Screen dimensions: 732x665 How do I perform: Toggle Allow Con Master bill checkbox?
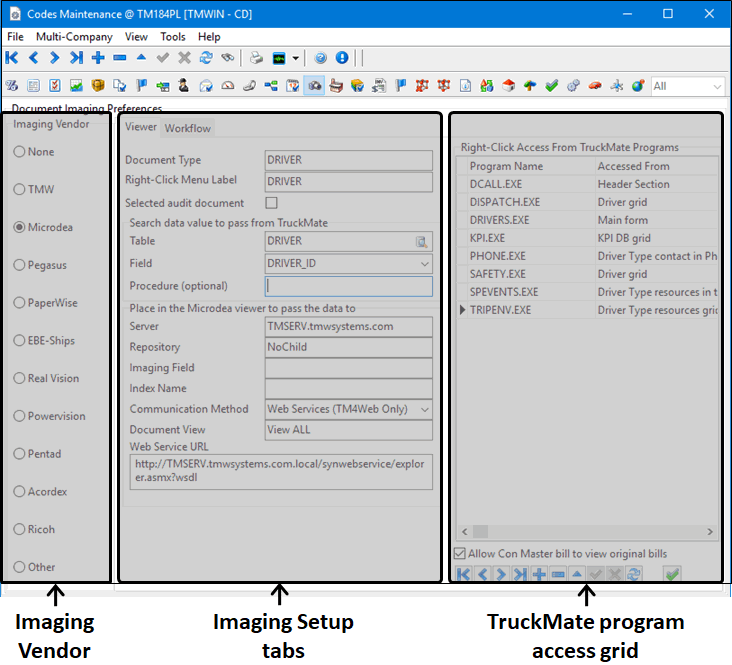point(460,554)
